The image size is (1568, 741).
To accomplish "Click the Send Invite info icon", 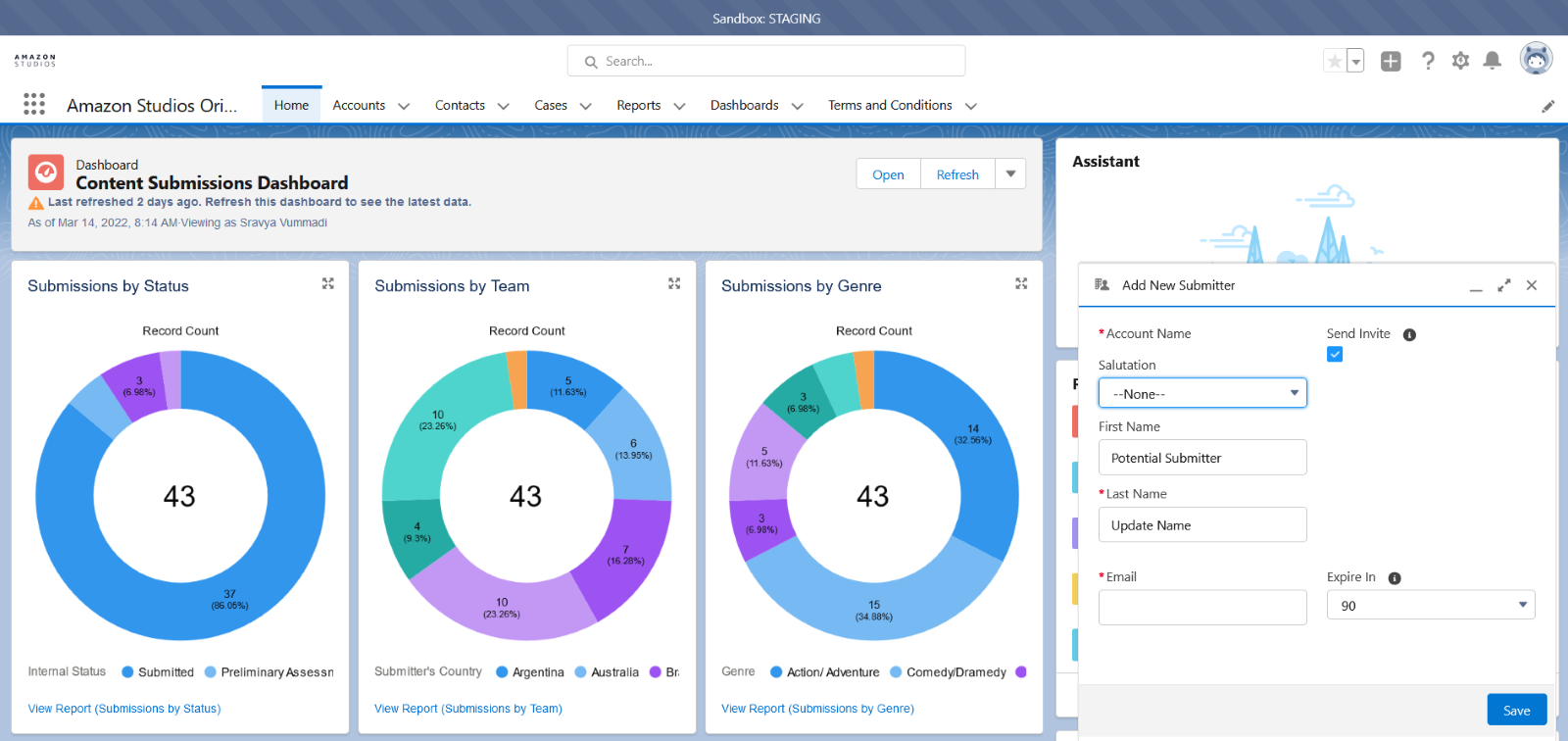I will tap(1409, 335).
